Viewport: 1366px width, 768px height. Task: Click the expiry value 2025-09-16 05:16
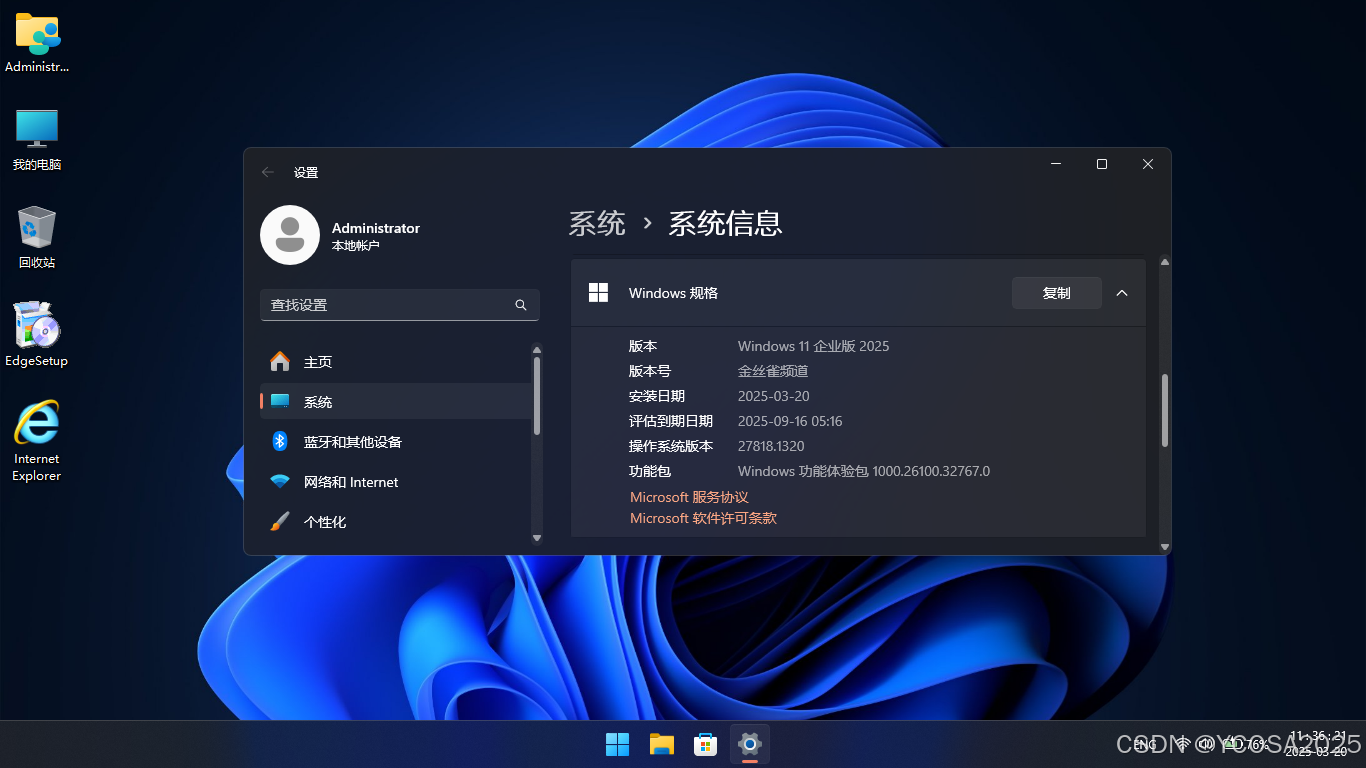click(790, 421)
